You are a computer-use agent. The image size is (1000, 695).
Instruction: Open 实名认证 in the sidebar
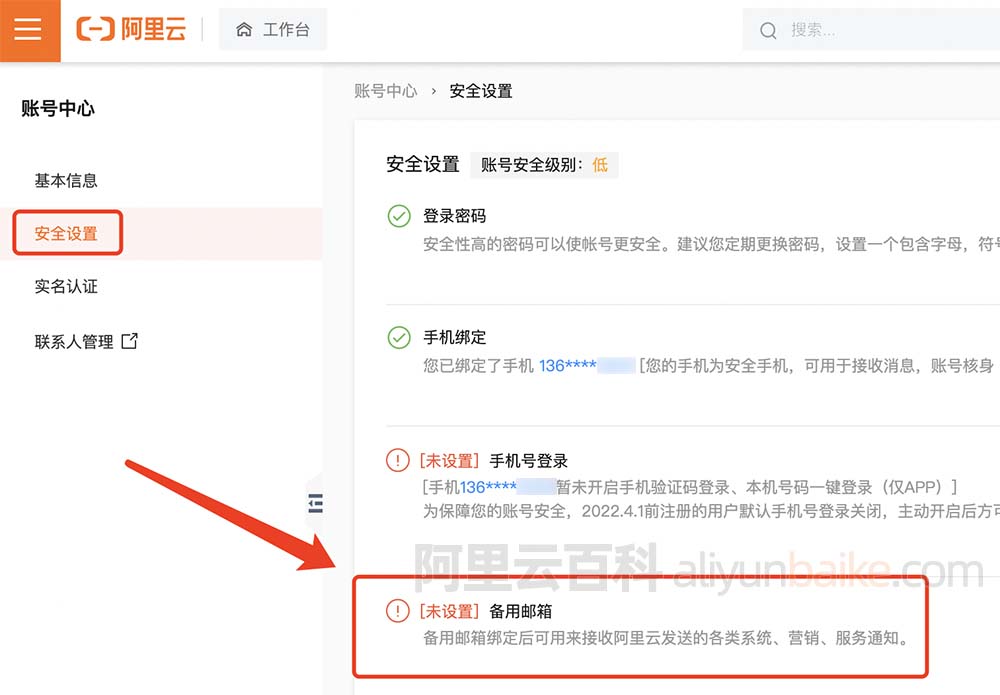point(66,287)
